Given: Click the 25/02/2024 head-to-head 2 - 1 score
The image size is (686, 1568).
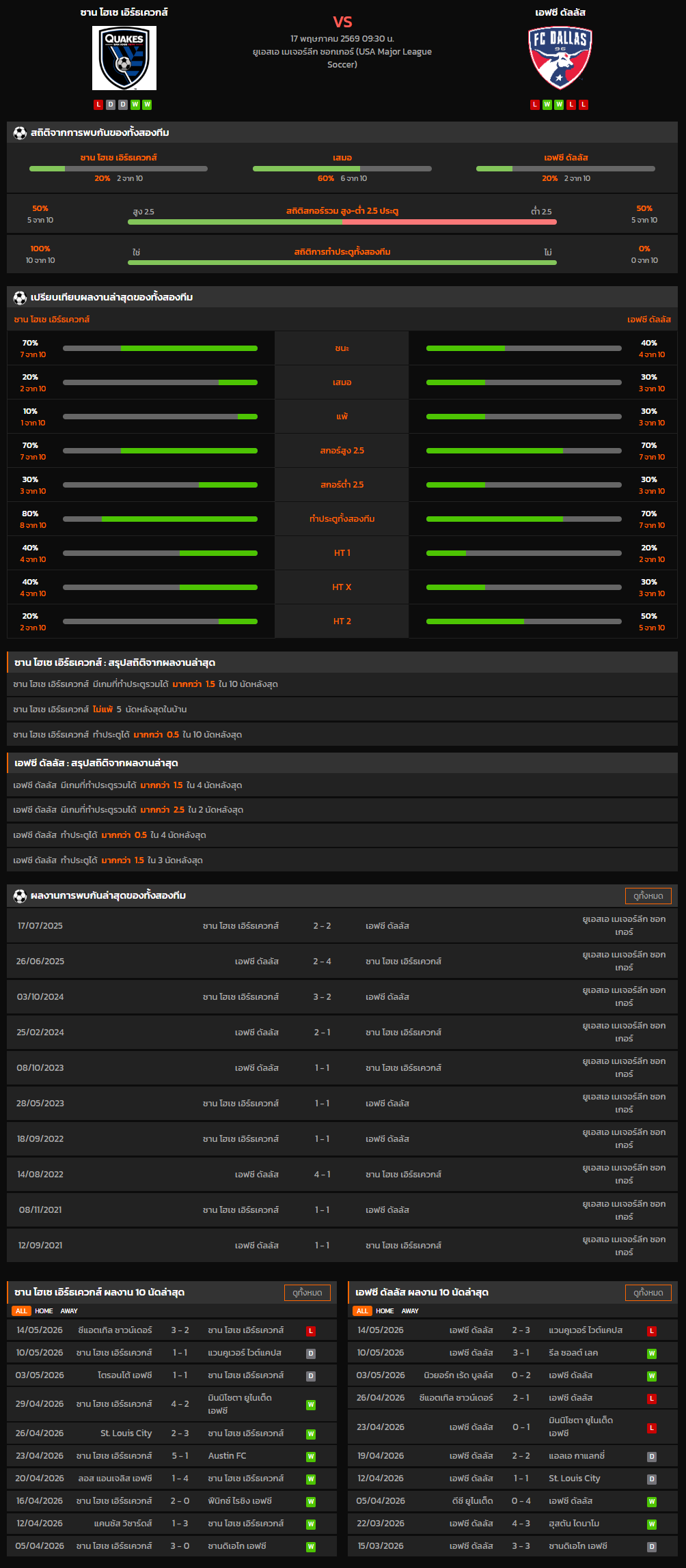Looking at the screenshot, I should coord(322,1033).
